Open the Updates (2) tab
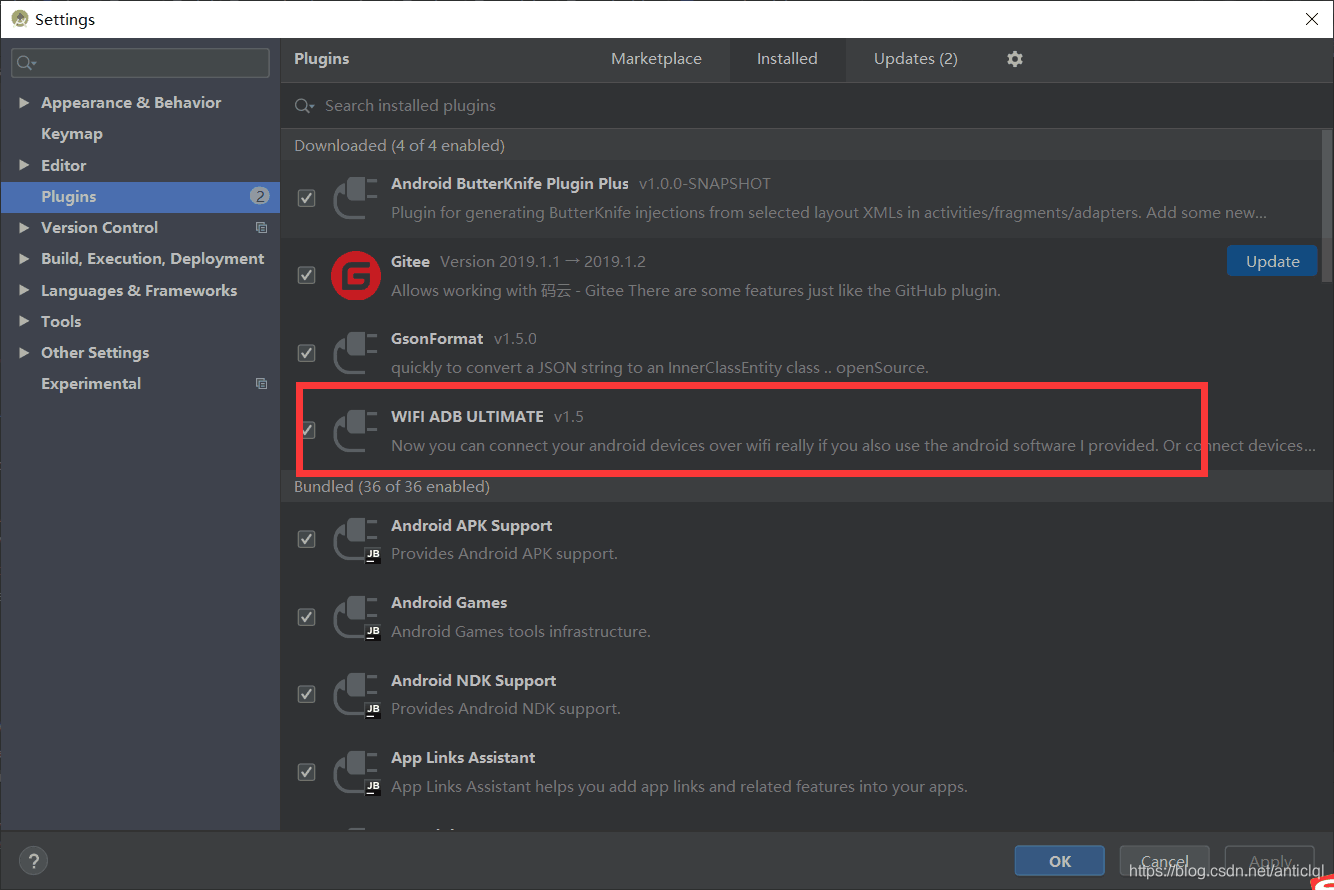The width and height of the screenshot is (1334, 890). (915, 59)
